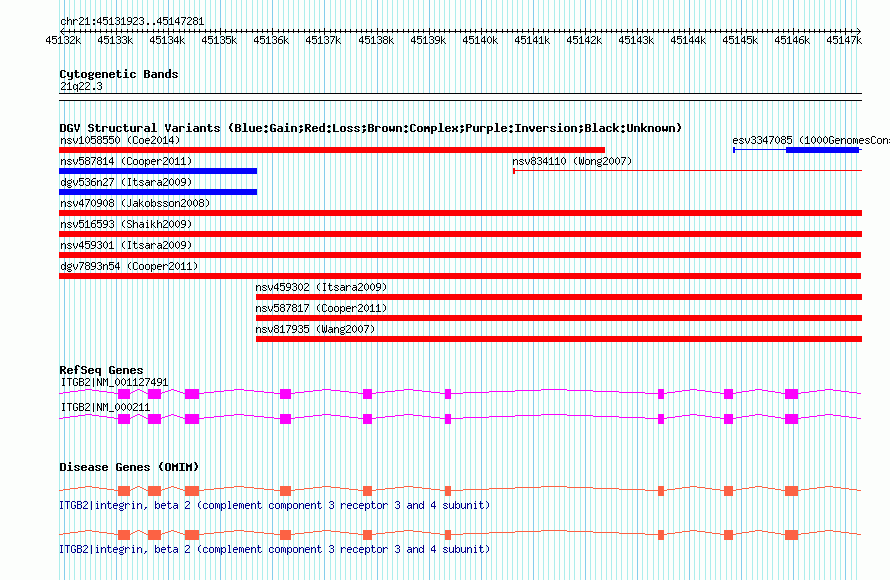The width and height of the screenshot is (890, 580).
Task: Open the esv3347085 (1000Genomes) label
Action: coord(811,140)
